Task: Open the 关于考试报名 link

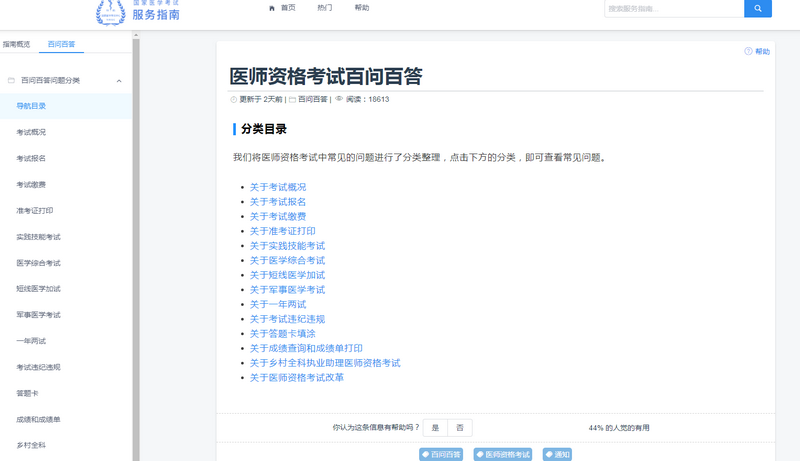Action: (278, 202)
